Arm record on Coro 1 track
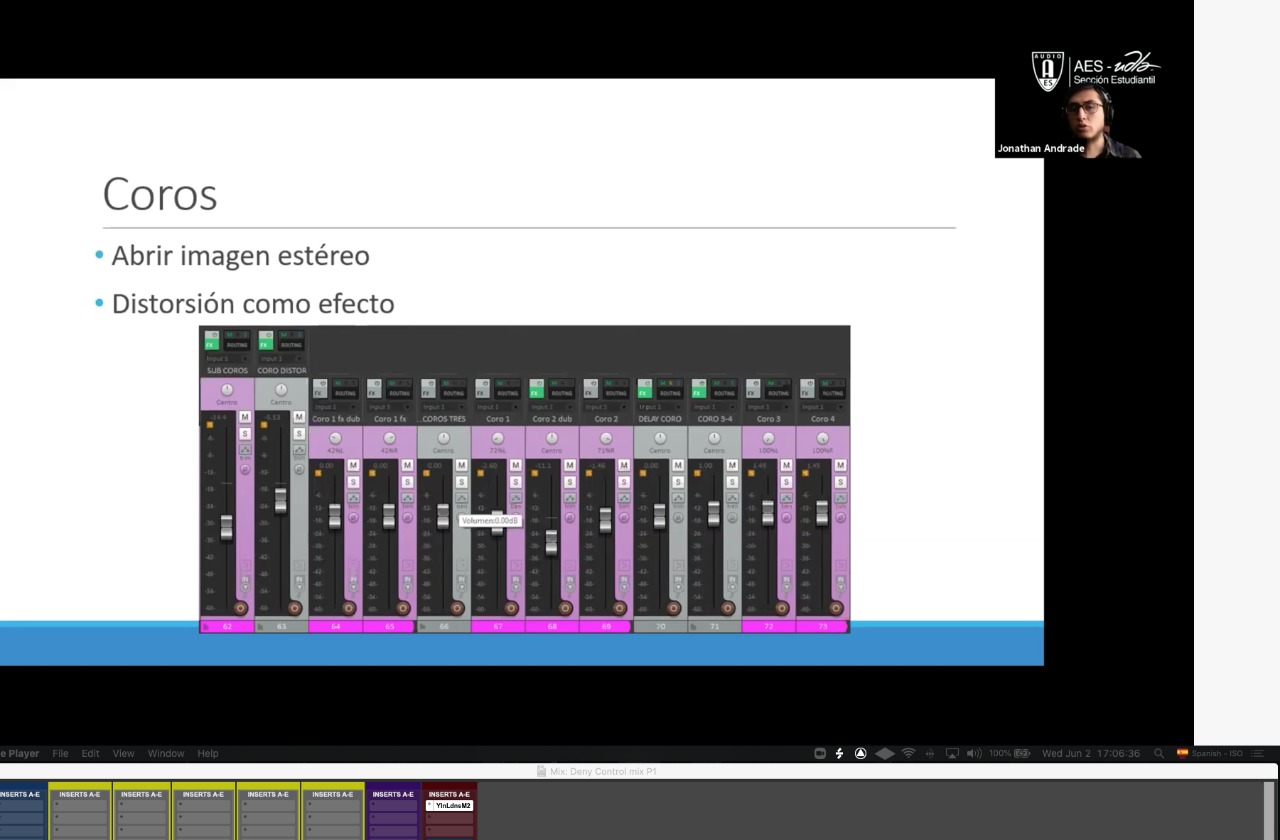Screen dimensions: 1280x840 point(511,608)
